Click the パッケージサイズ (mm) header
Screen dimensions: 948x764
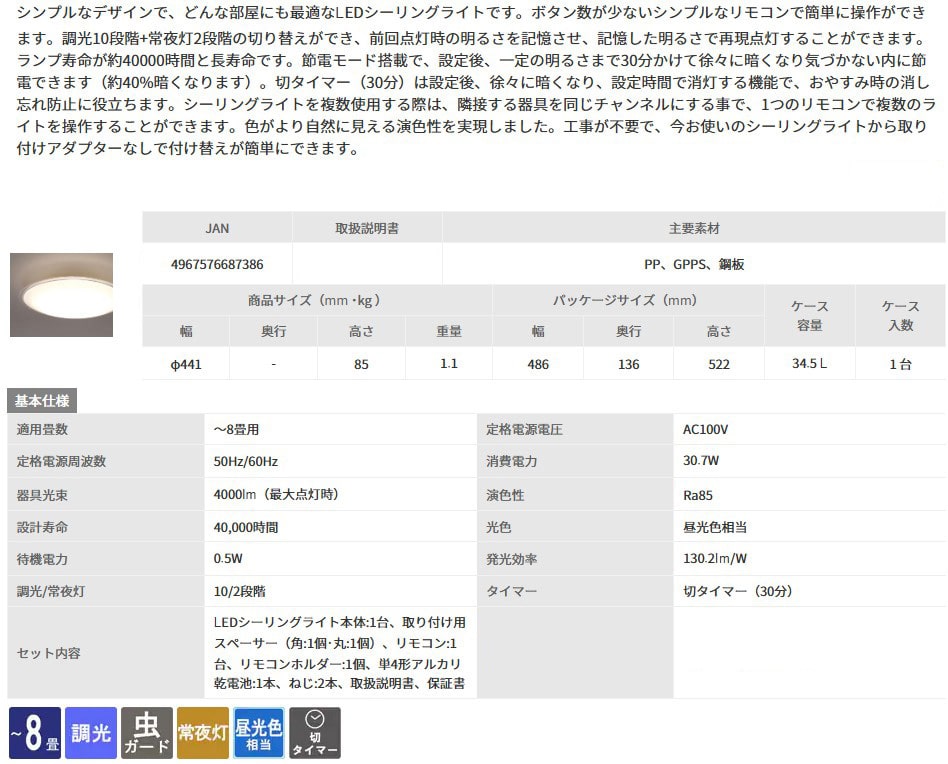tap(626, 300)
